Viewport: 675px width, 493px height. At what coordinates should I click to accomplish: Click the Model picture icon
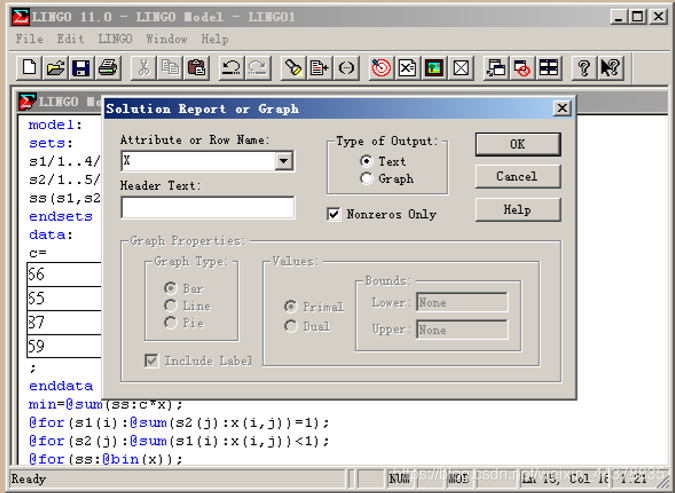pos(434,68)
